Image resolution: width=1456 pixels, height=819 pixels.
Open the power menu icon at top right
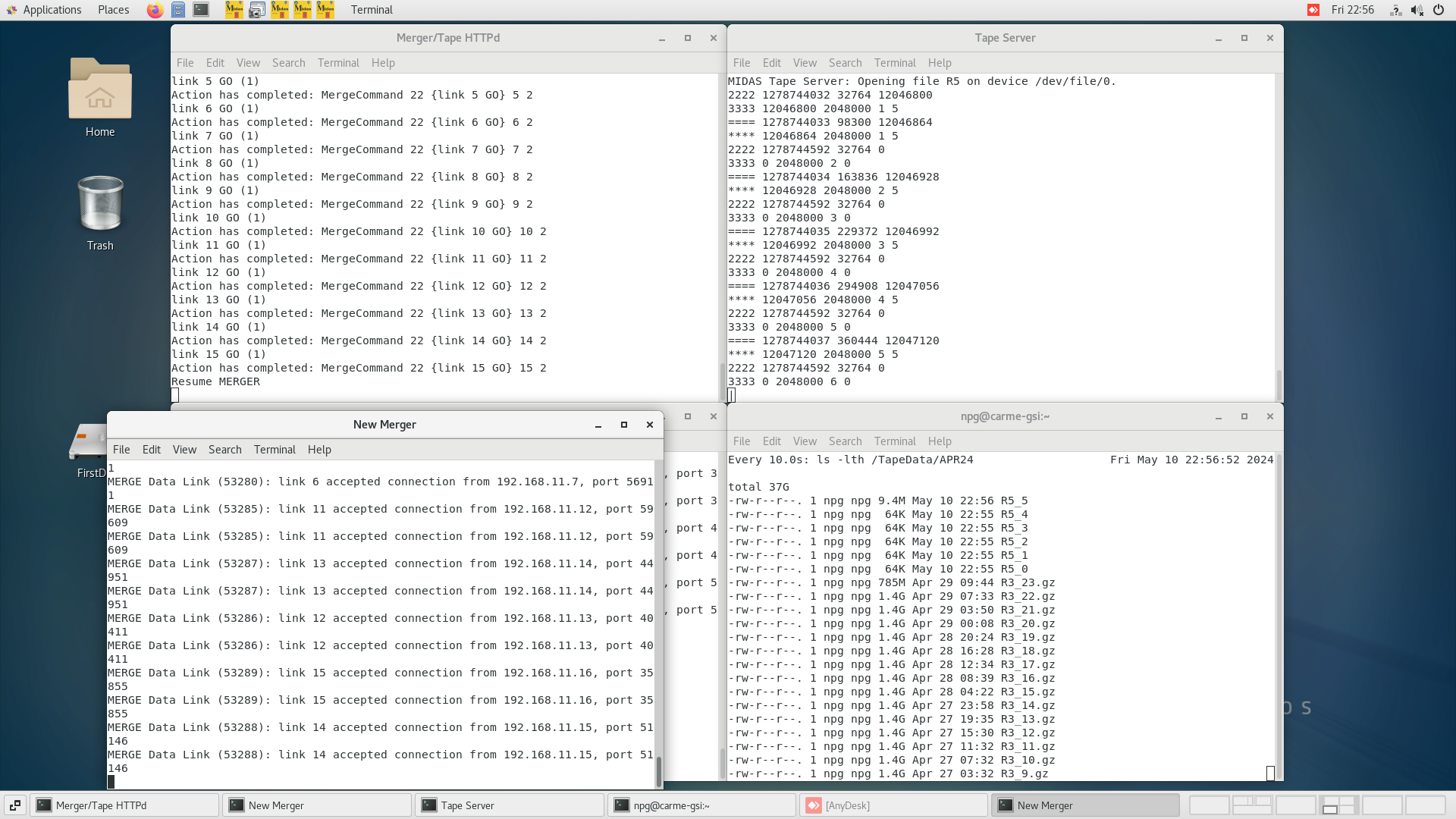[x=1439, y=10]
